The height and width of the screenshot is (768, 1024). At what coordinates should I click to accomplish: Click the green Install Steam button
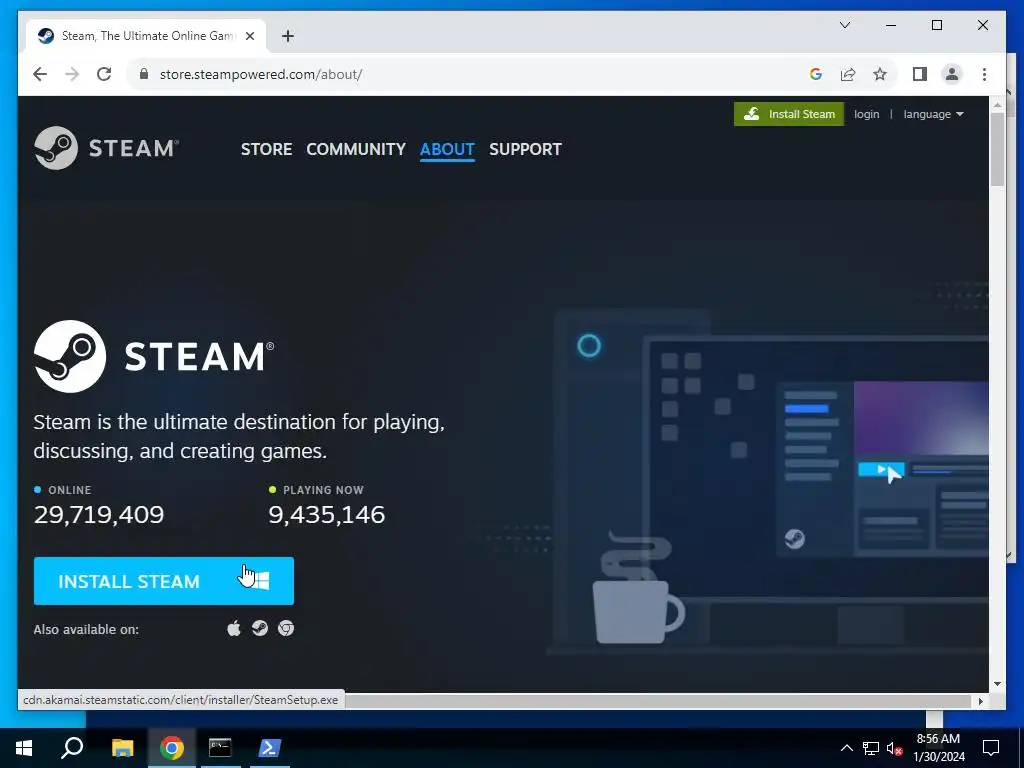[x=789, y=114]
